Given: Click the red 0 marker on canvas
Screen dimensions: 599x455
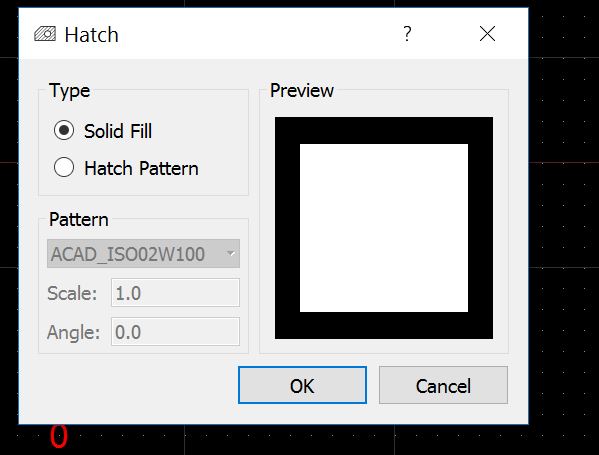Looking at the screenshot, I should click(x=59, y=436).
